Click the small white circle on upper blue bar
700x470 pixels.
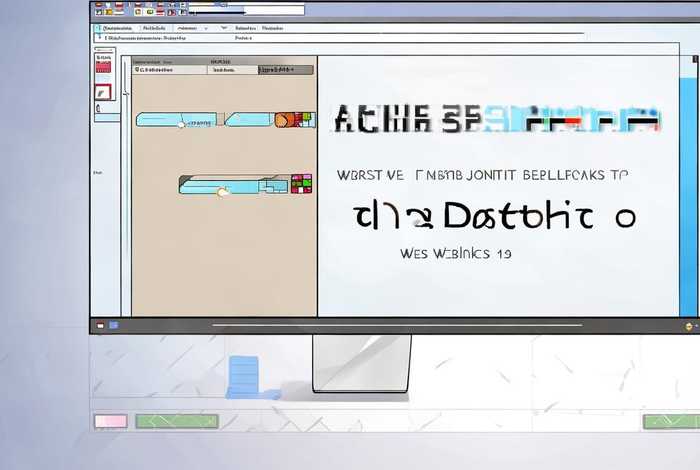(x=181, y=125)
